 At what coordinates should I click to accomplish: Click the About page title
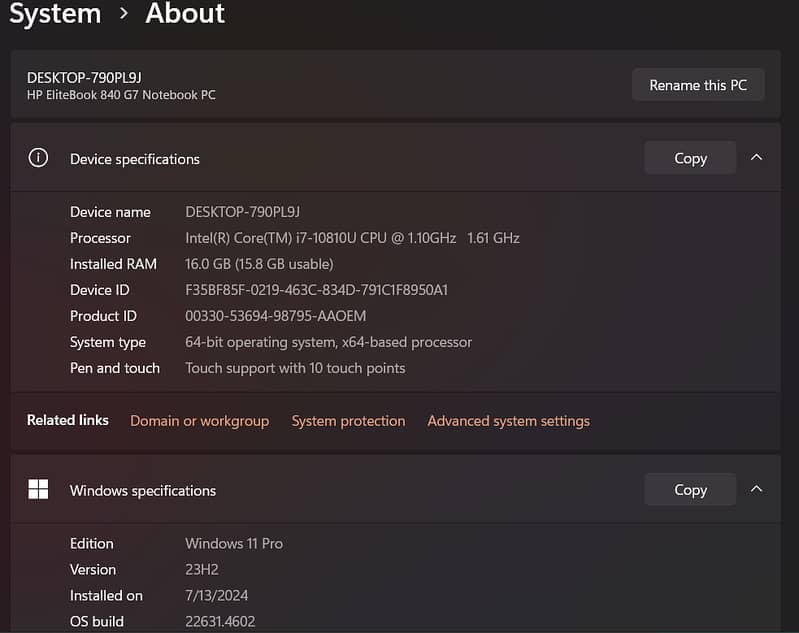coord(185,14)
